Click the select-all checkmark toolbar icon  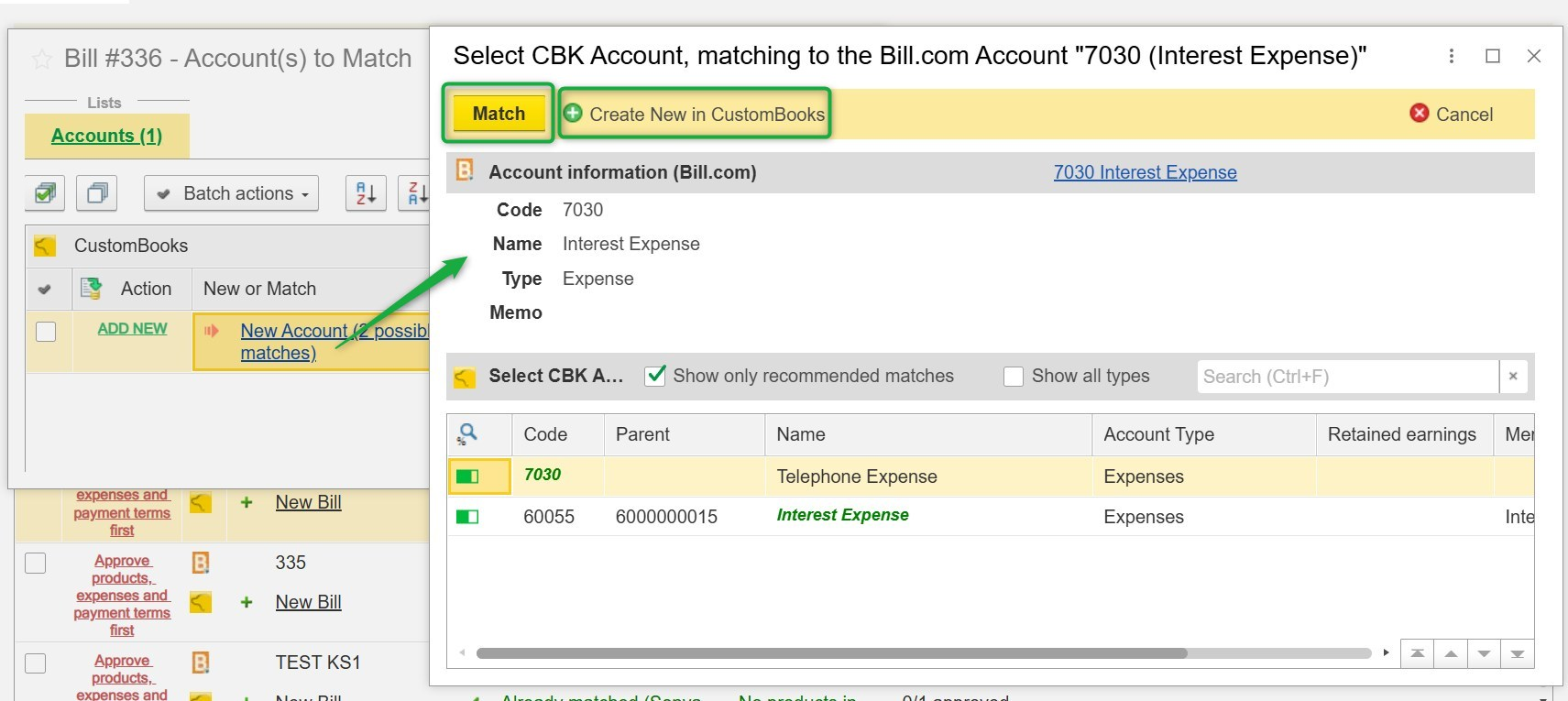pyautogui.click(x=45, y=193)
